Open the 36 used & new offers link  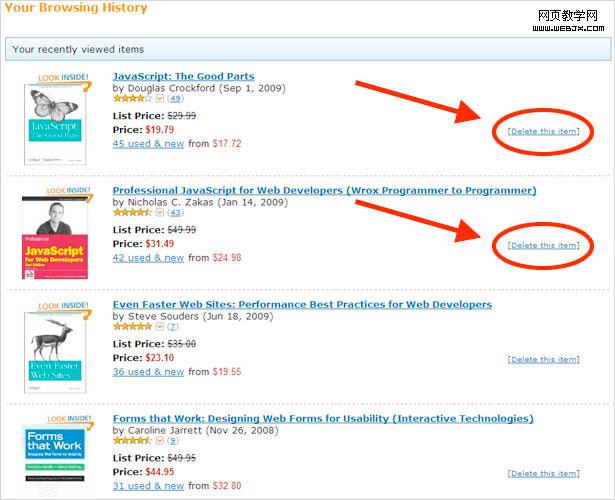tap(148, 371)
